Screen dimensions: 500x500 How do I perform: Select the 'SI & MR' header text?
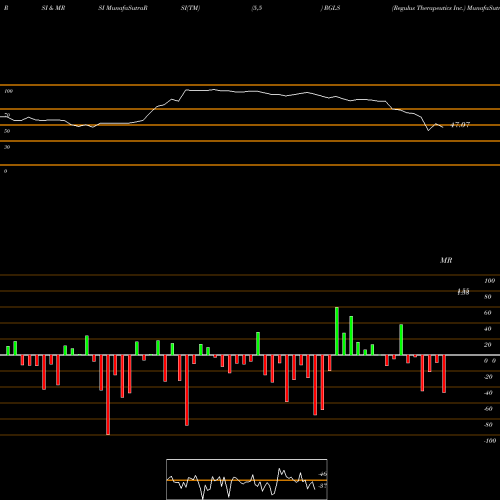53,8
